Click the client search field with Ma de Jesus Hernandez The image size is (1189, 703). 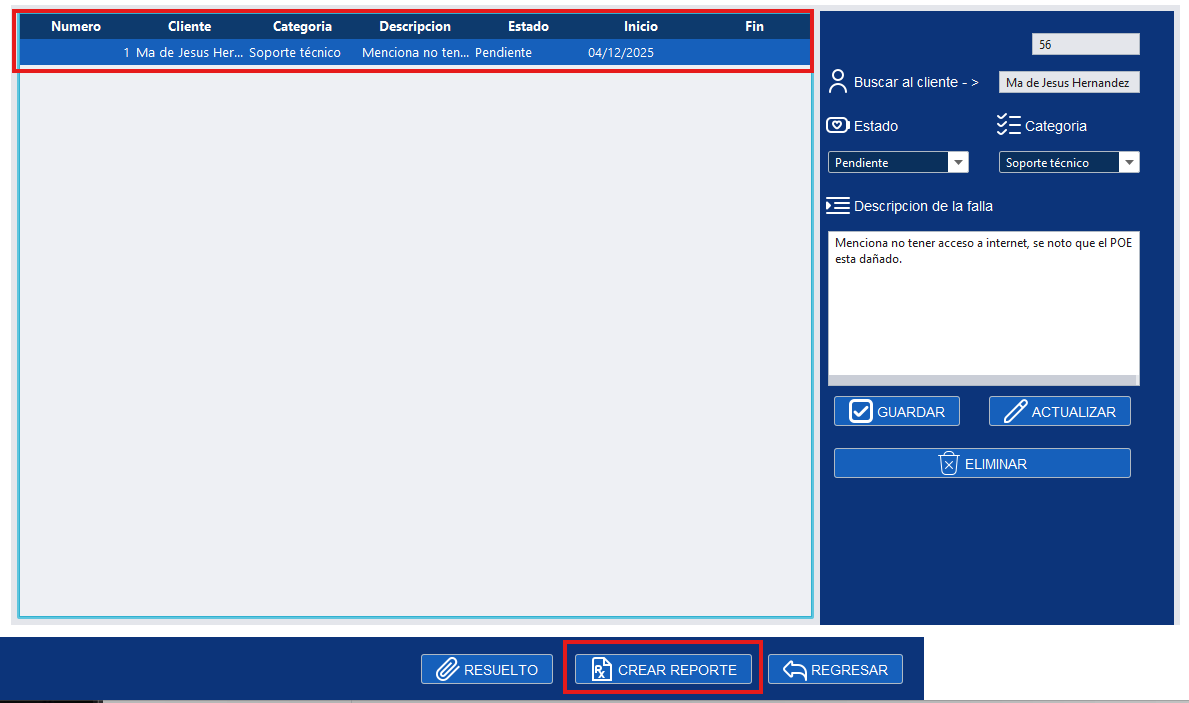pyautogui.click(x=1068, y=83)
